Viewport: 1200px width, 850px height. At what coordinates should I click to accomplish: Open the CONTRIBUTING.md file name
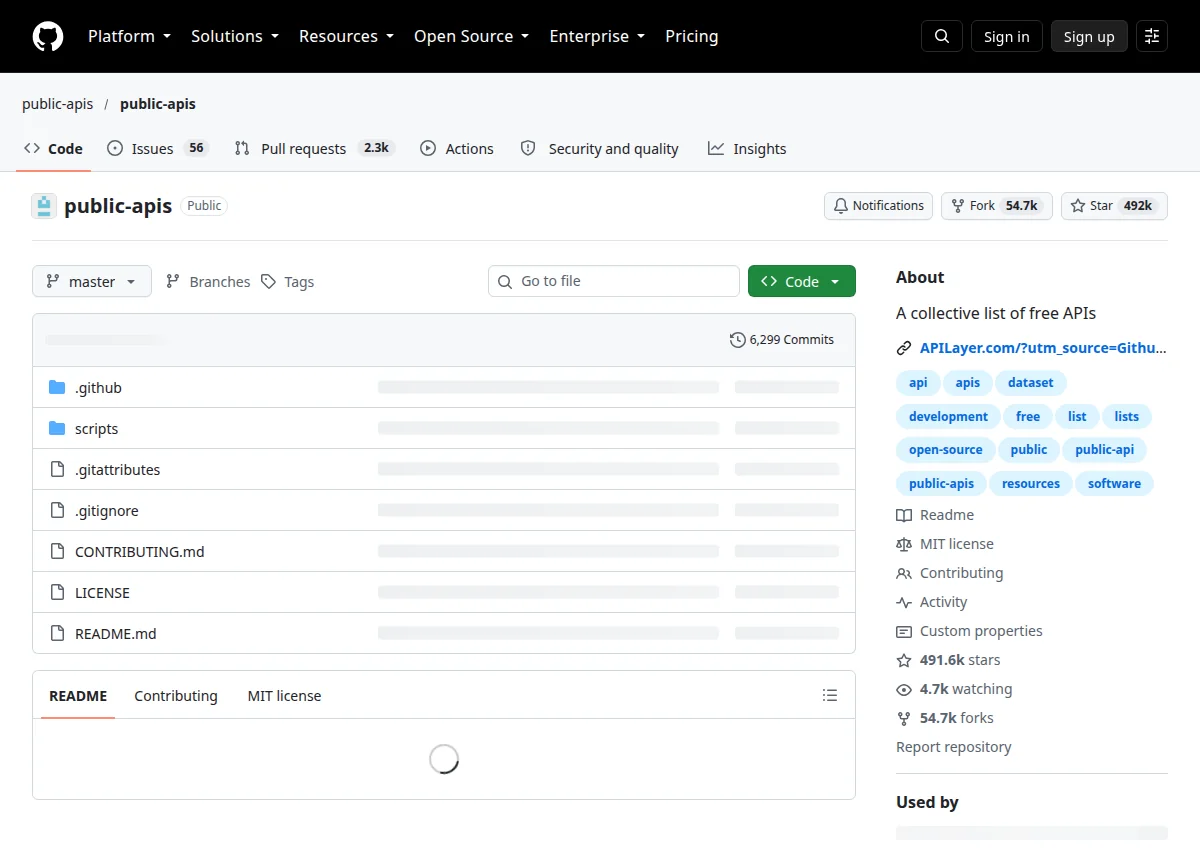pyautogui.click(x=140, y=551)
